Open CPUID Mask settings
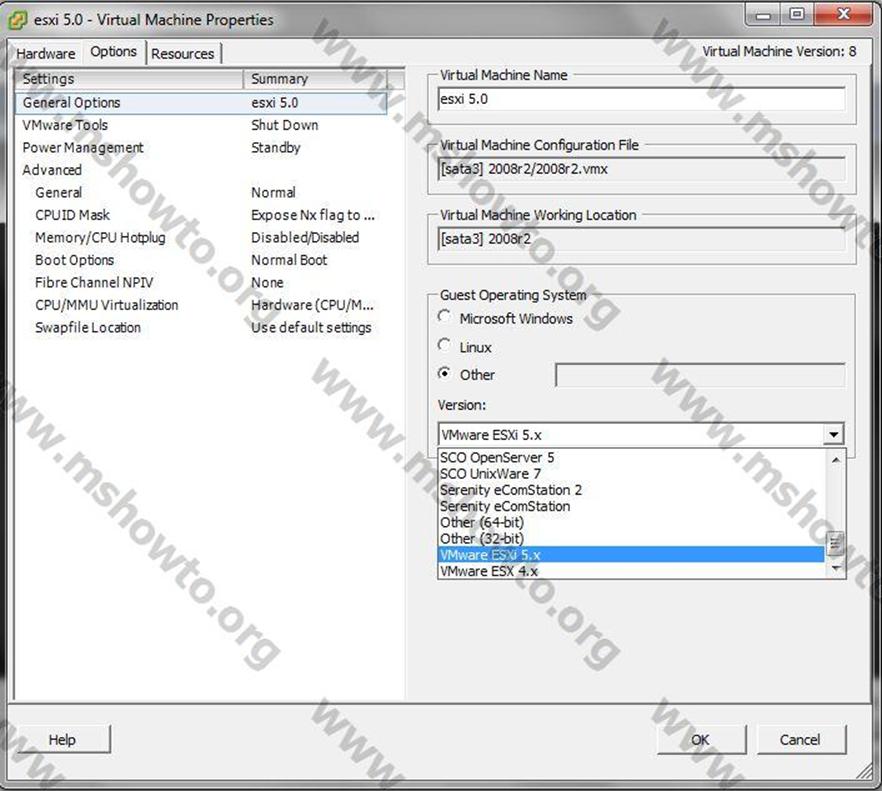 point(201,215)
